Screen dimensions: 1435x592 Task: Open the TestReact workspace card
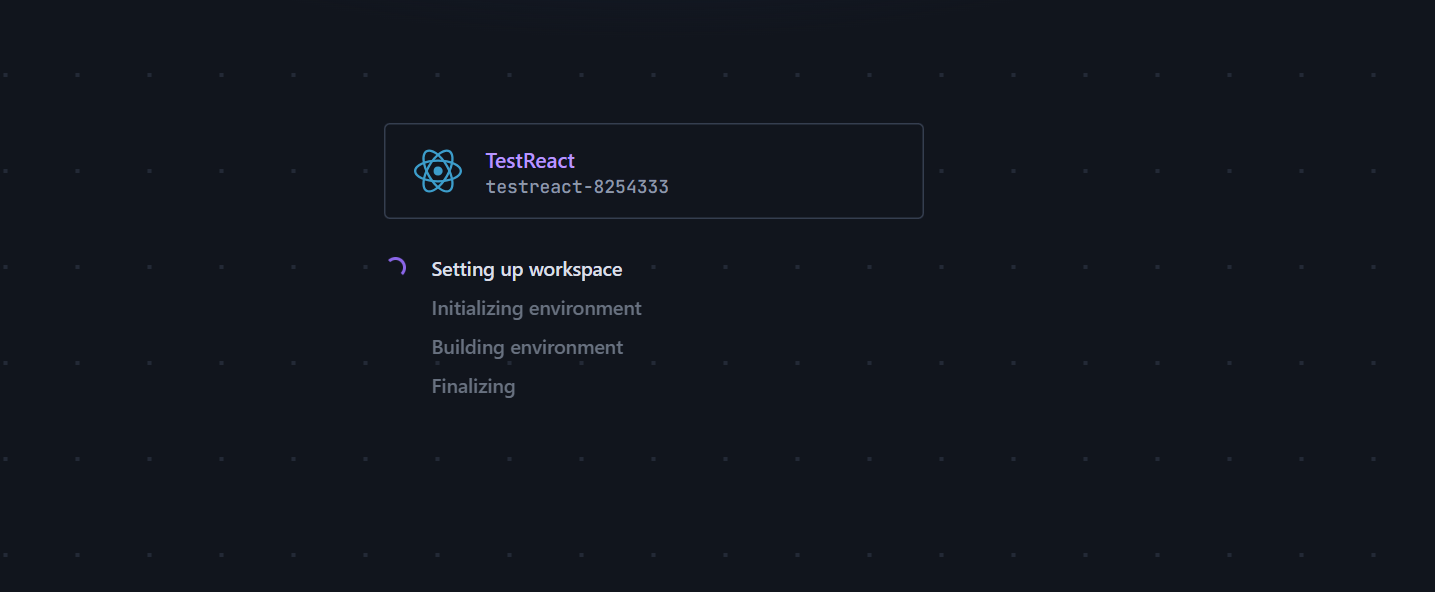click(653, 170)
